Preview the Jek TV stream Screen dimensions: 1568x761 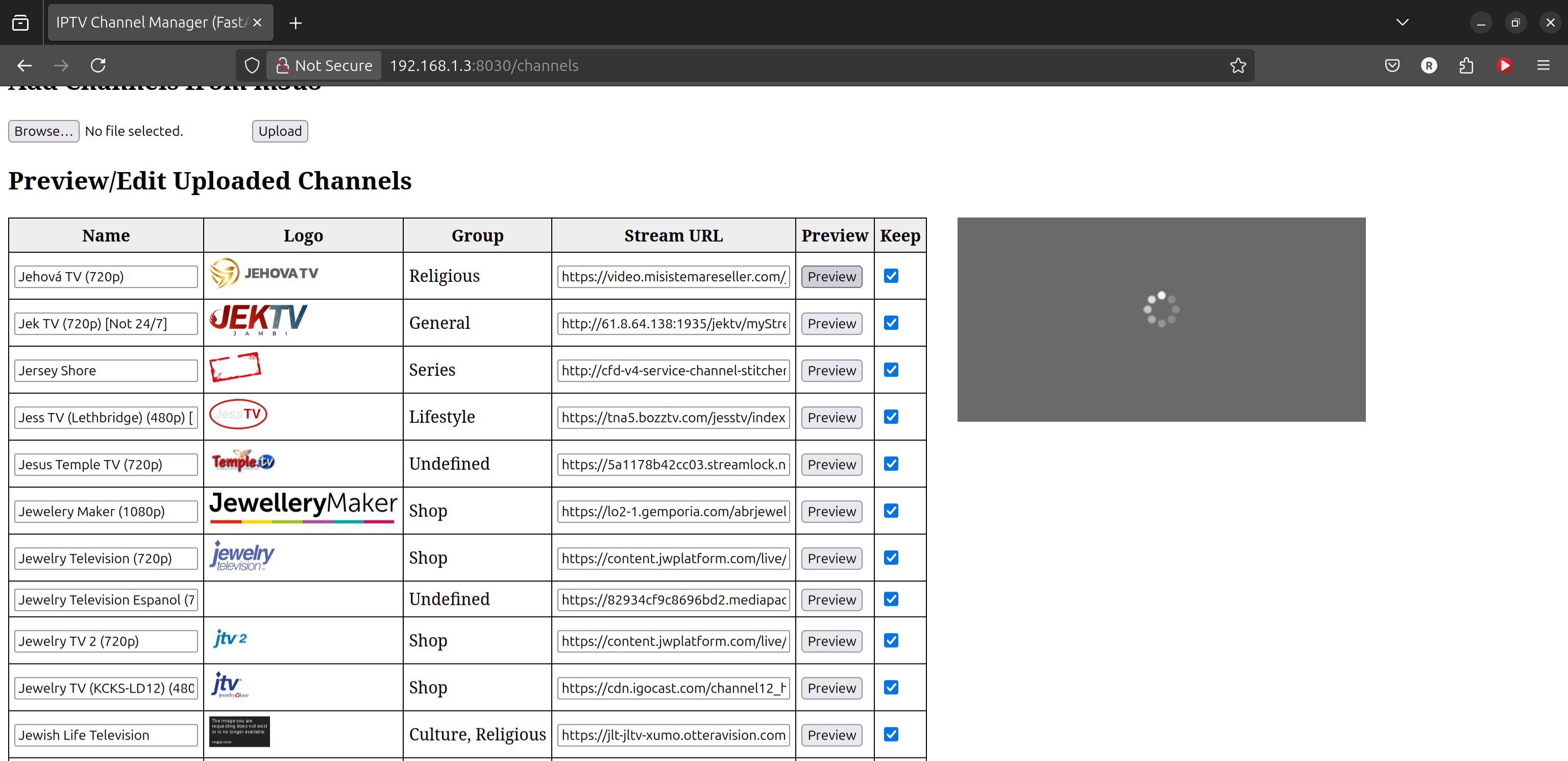coord(831,323)
